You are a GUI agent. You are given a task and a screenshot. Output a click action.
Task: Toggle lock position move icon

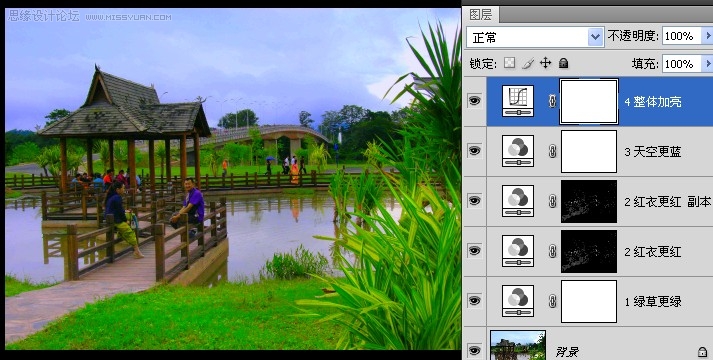pyautogui.click(x=546, y=63)
